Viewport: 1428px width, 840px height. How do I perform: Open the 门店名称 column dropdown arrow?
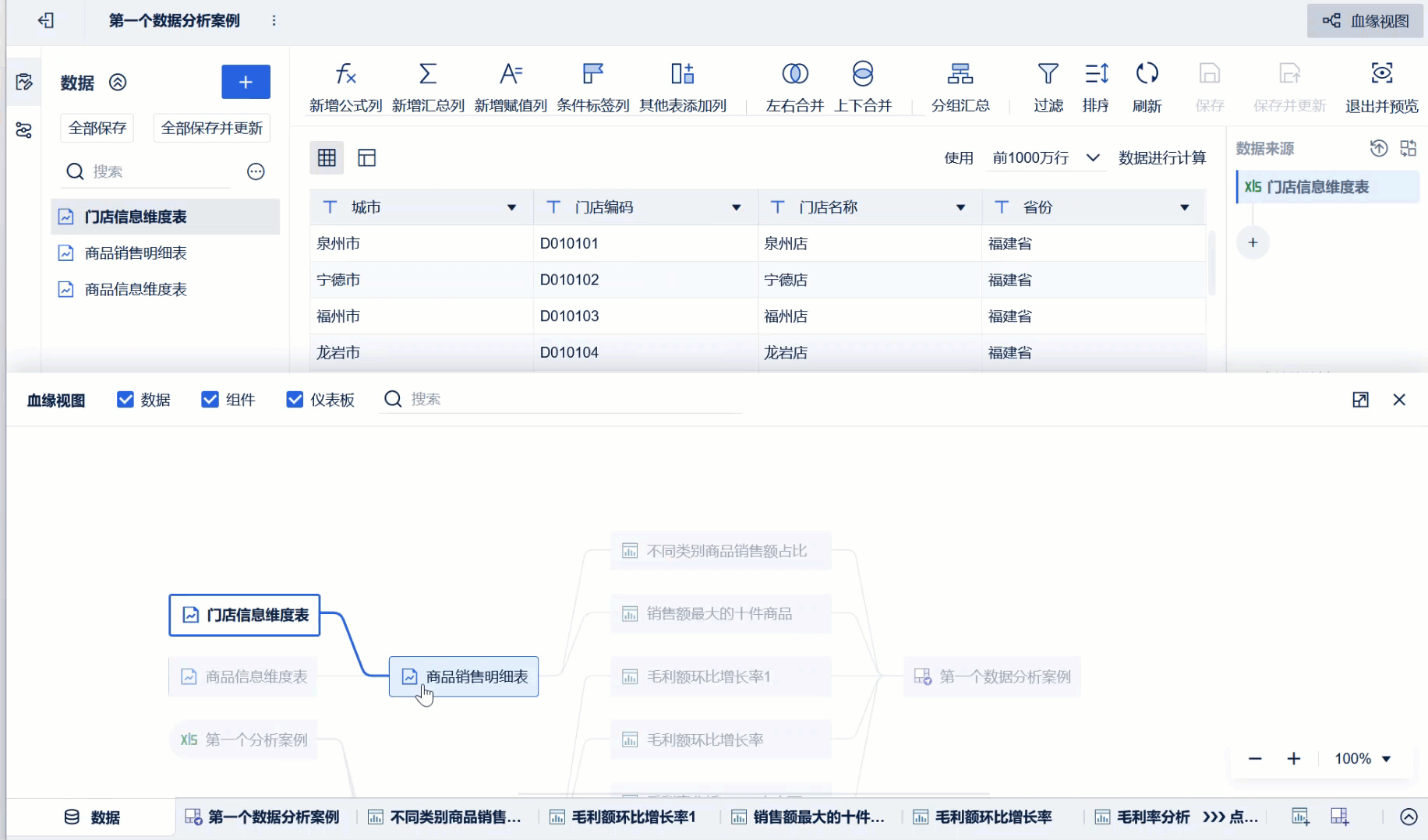tap(960, 207)
